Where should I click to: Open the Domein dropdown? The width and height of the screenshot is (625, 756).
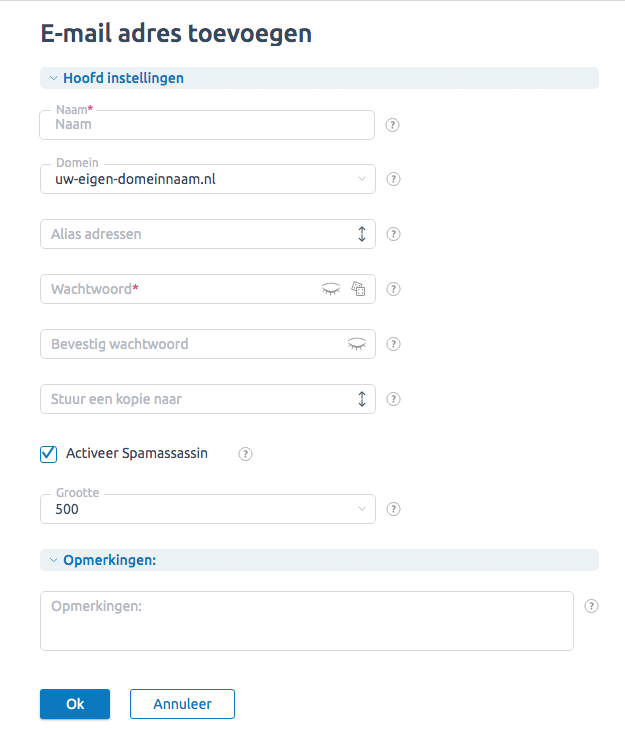208,179
